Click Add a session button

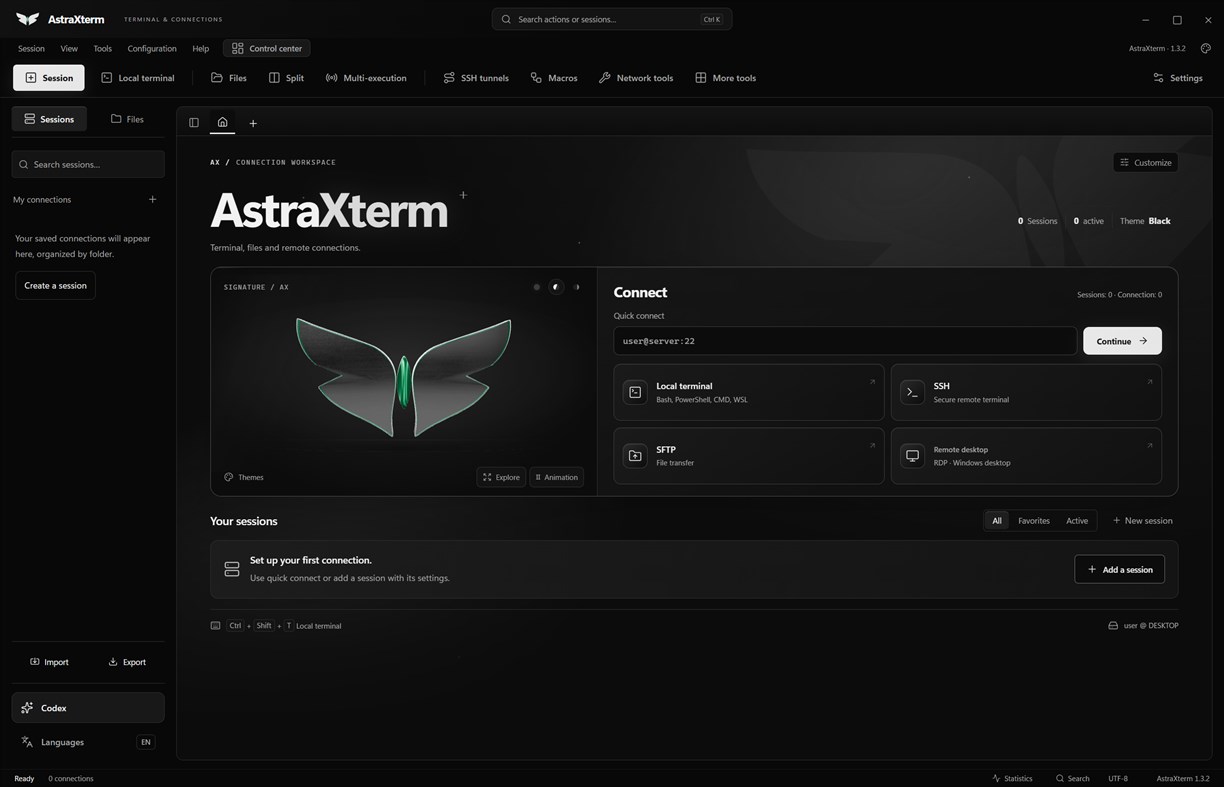pos(1119,569)
